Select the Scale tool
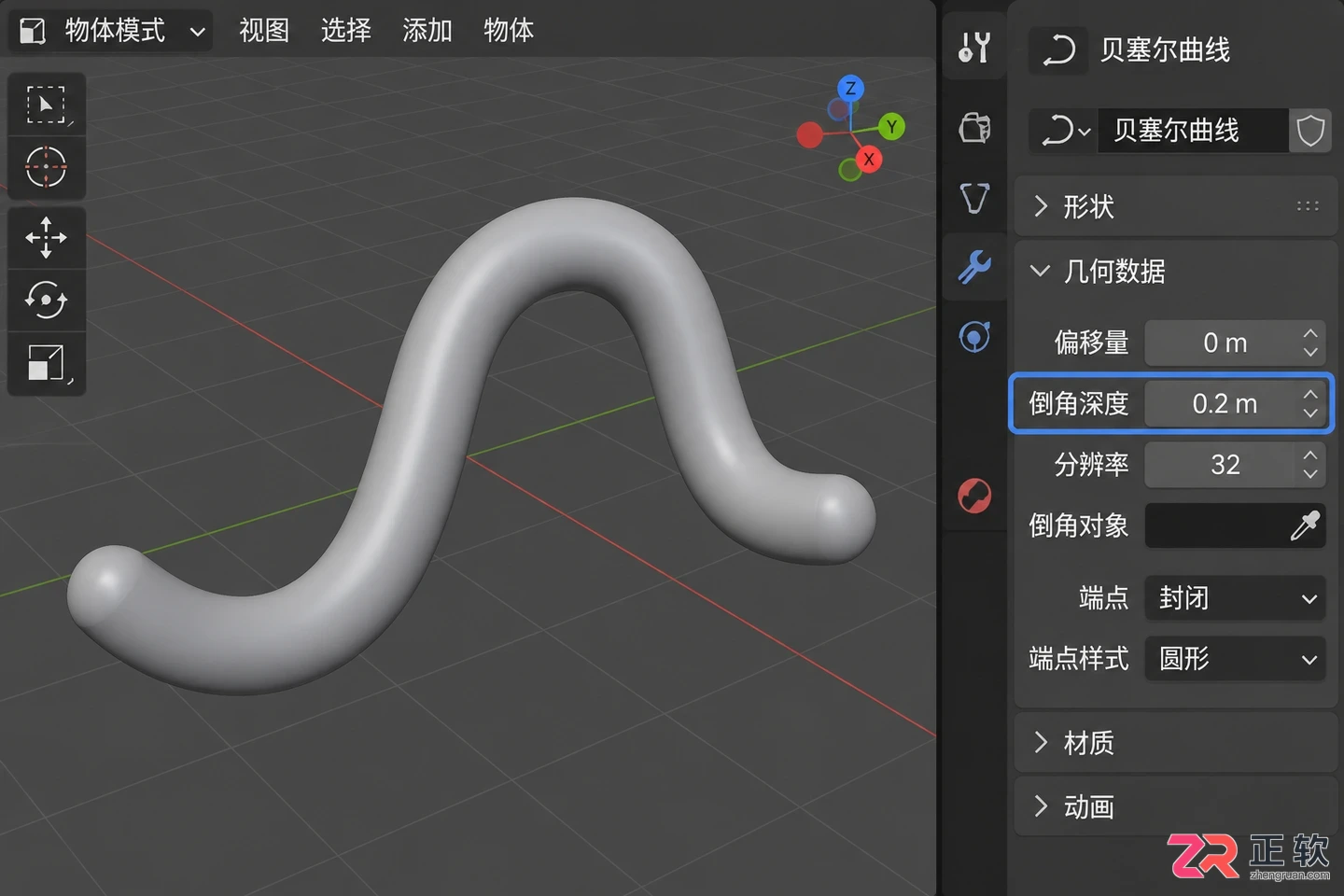The width and height of the screenshot is (1344, 896). [x=46, y=363]
